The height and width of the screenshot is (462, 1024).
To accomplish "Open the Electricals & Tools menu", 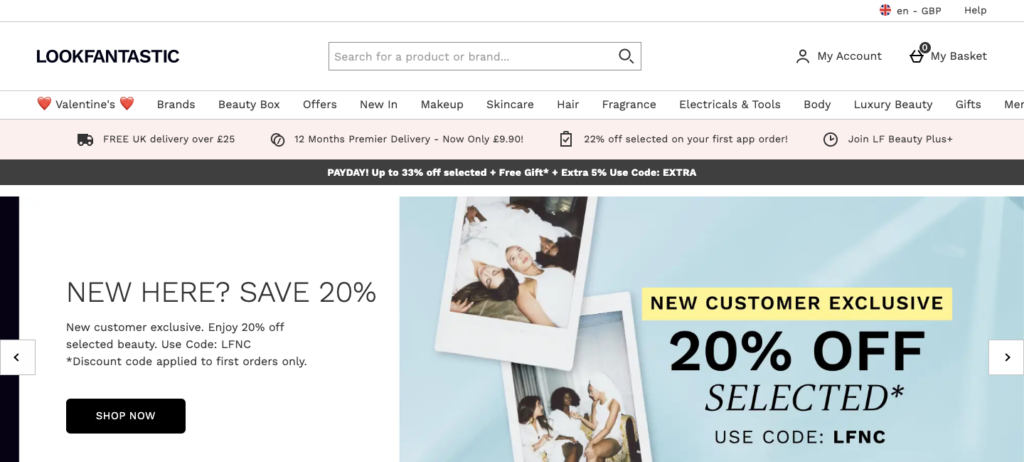I will pos(729,105).
